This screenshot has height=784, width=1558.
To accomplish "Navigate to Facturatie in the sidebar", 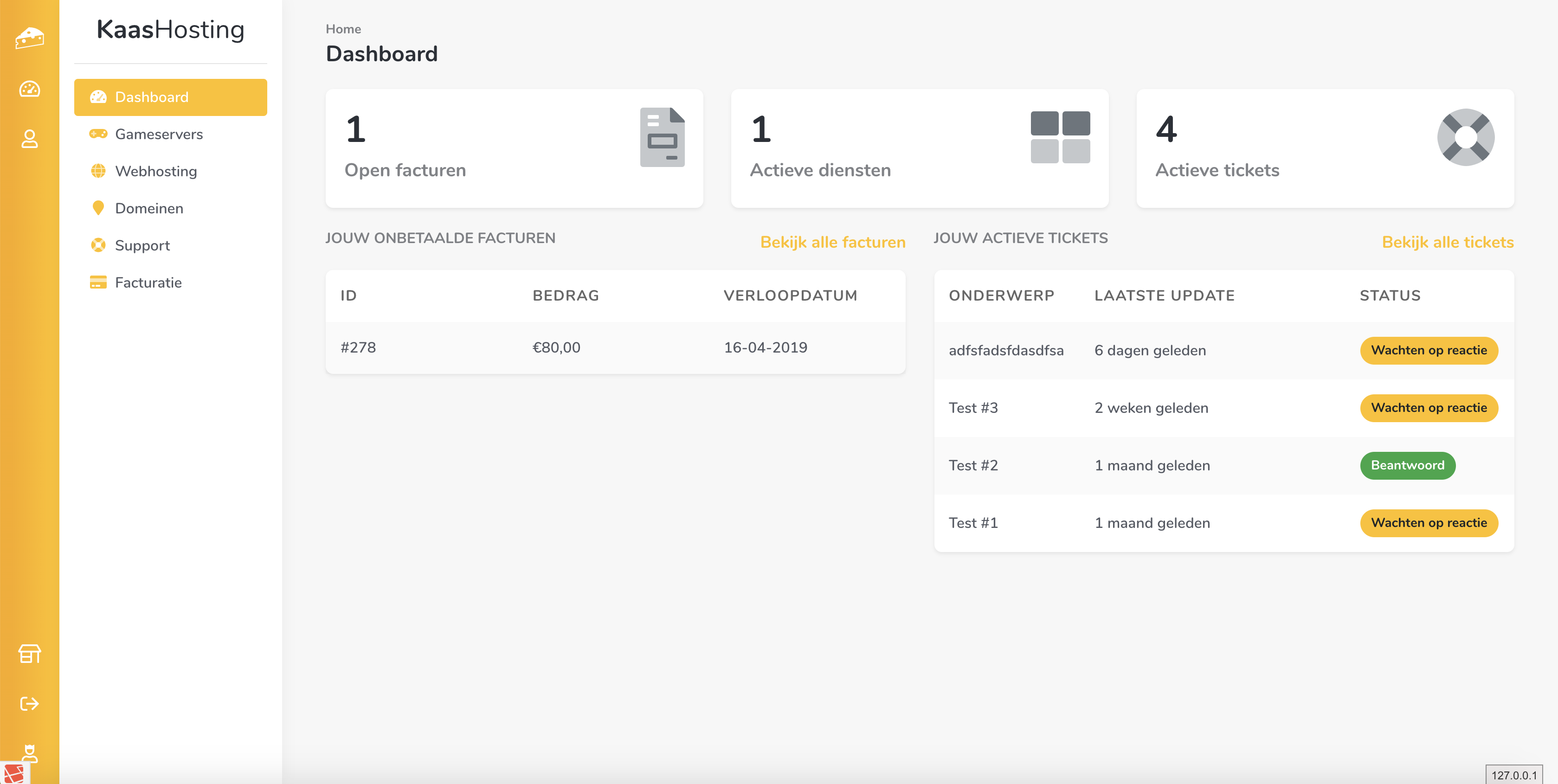I will 148,283.
